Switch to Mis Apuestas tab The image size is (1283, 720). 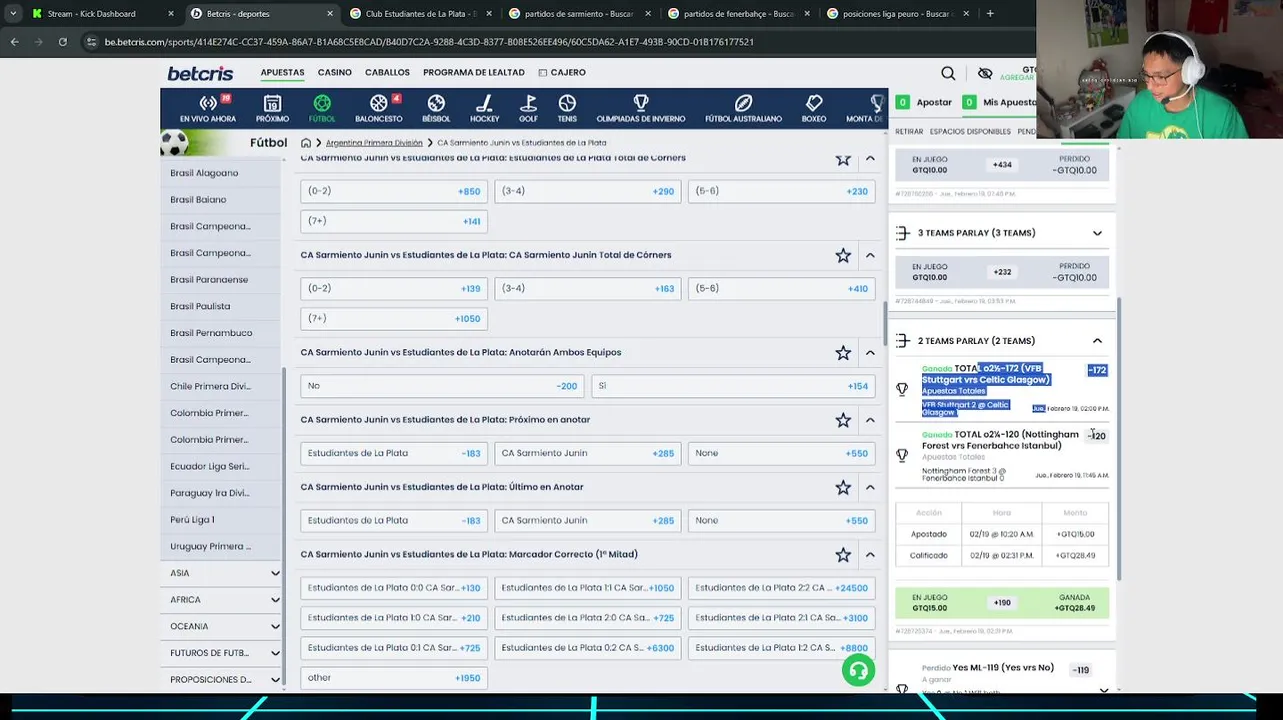(1000, 102)
